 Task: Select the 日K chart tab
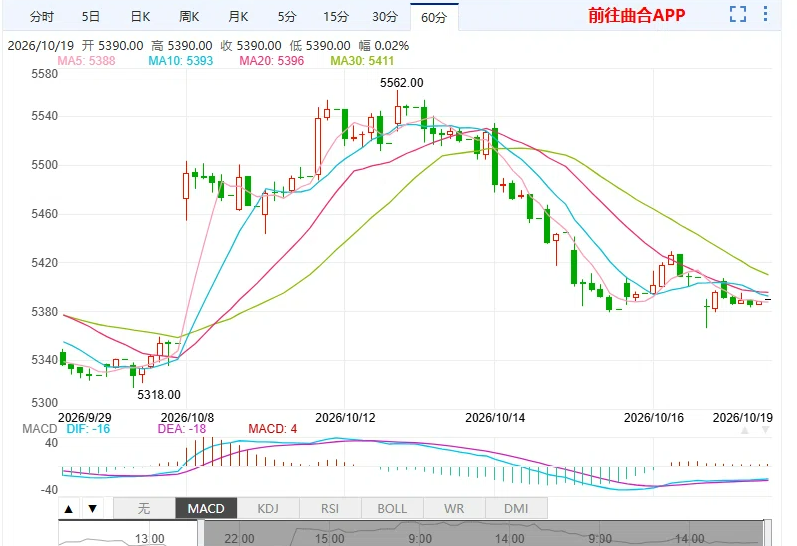click(x=140, y=17)
